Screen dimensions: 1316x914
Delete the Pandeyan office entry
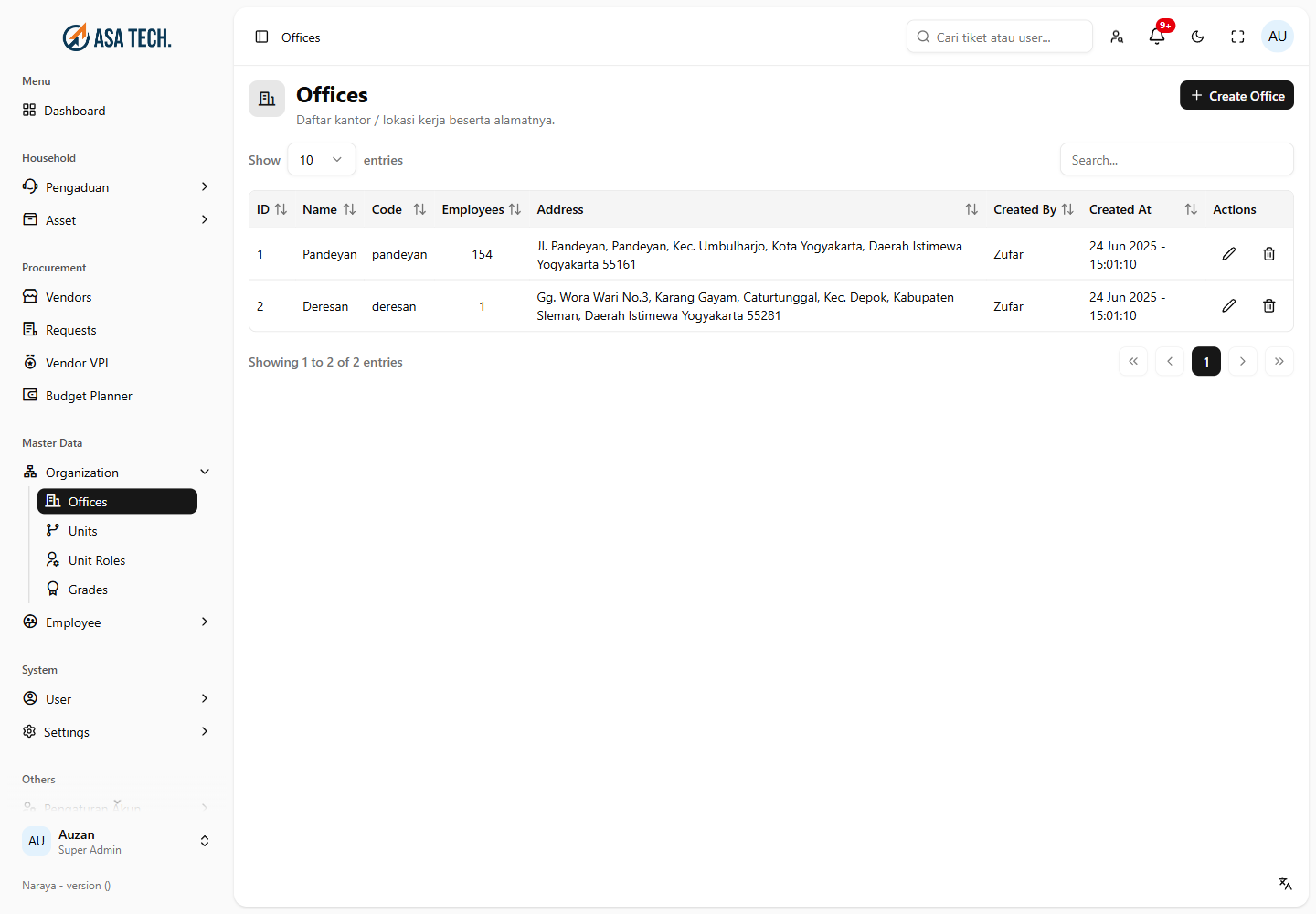coord(1268,254)
